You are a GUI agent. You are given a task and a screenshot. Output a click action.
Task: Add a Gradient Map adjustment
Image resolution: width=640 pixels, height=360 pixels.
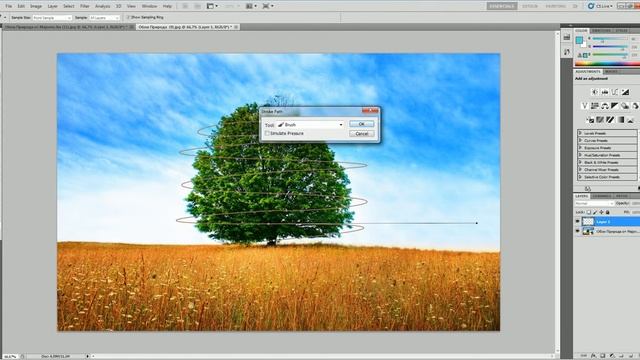pyautogui.click(x=620, y=120)
